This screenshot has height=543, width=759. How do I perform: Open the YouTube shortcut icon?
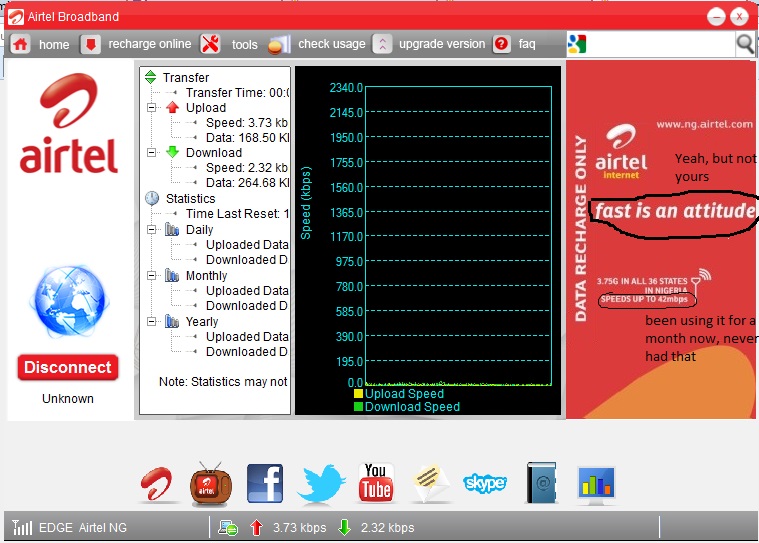[376, 484]
